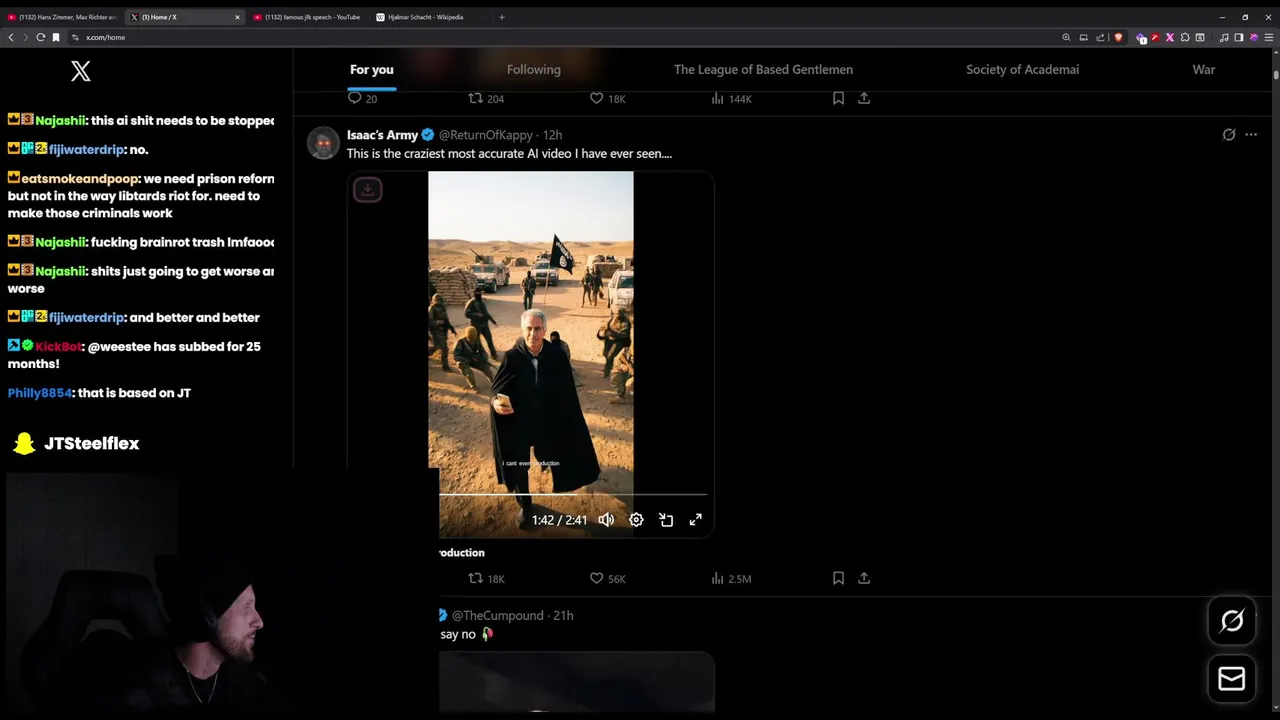Toggle the browser sidebar panel
Viewport: 1280px width, 720px height.
tap(1238, 37)
